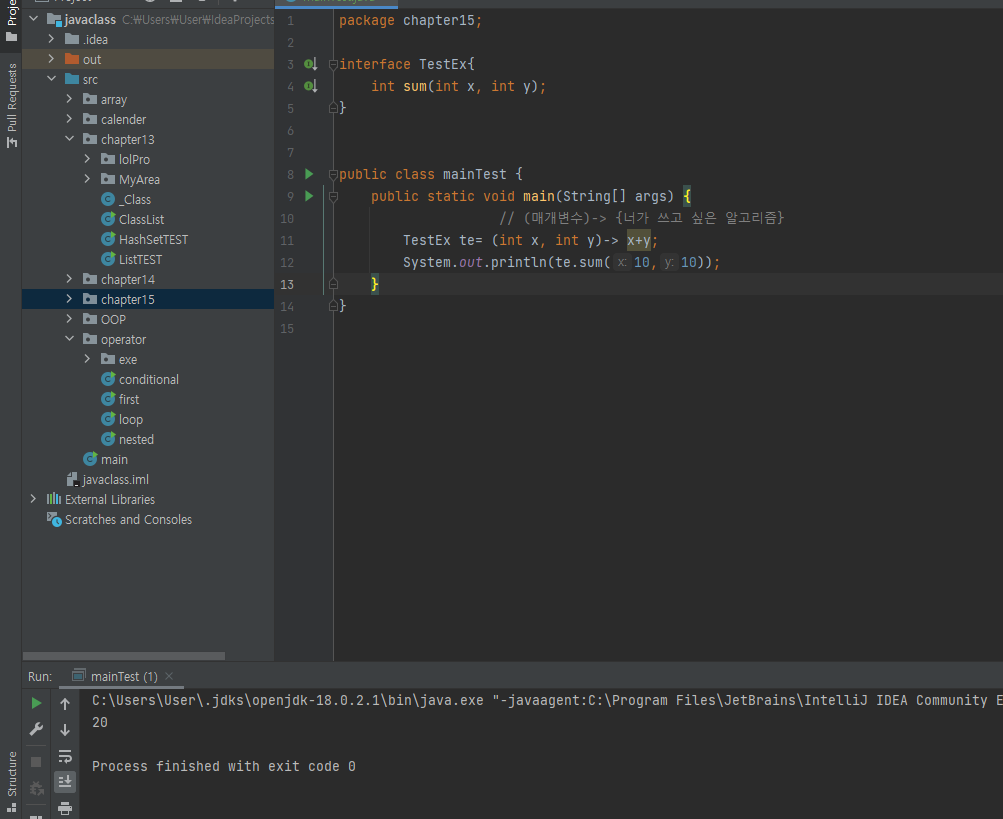
Task: Fold the TestEx interface block at line 3
Action: click(333, 64)
